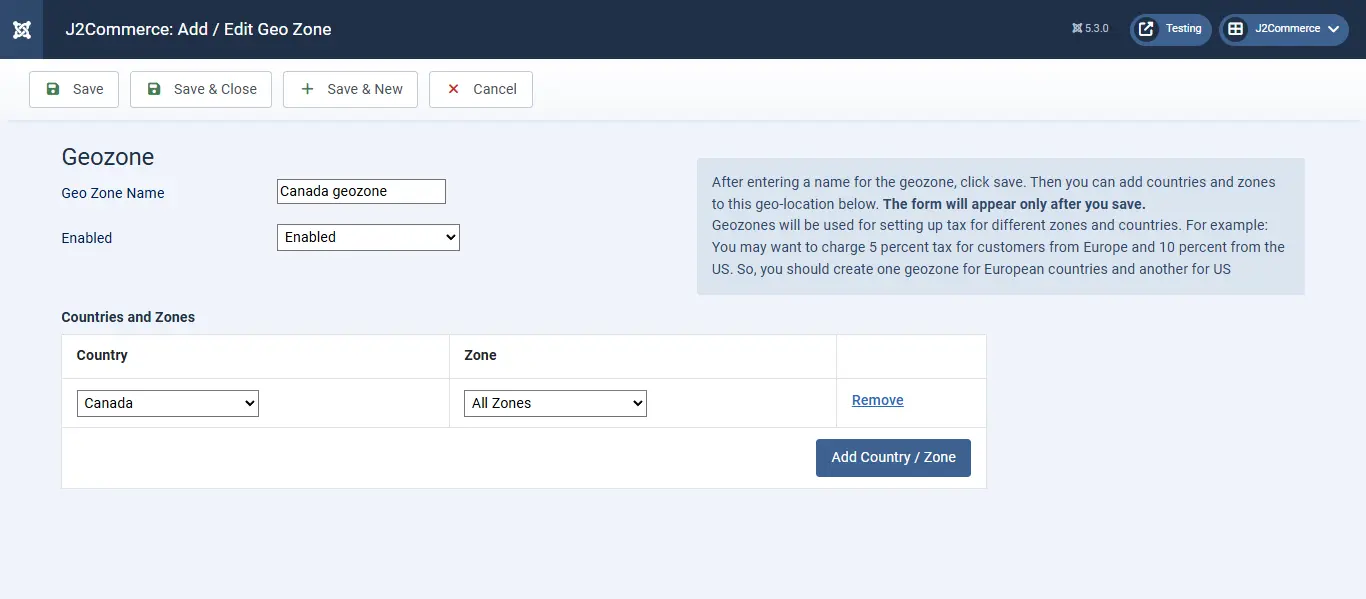This screenshot has width=1366, height=599.
Task: Click the Country column header
Action: [x=102, y=355]
